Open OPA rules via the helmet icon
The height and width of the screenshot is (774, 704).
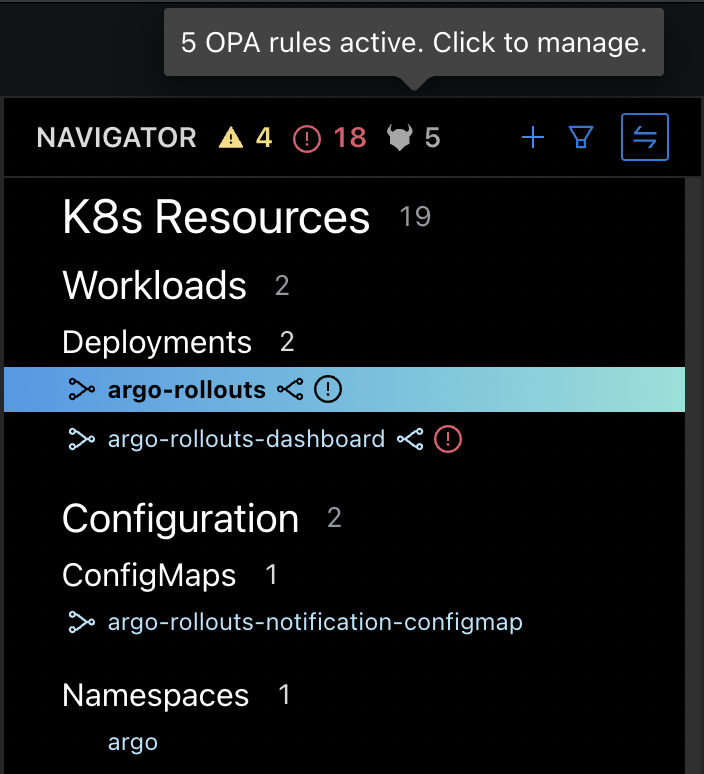[x=399, y=137]
